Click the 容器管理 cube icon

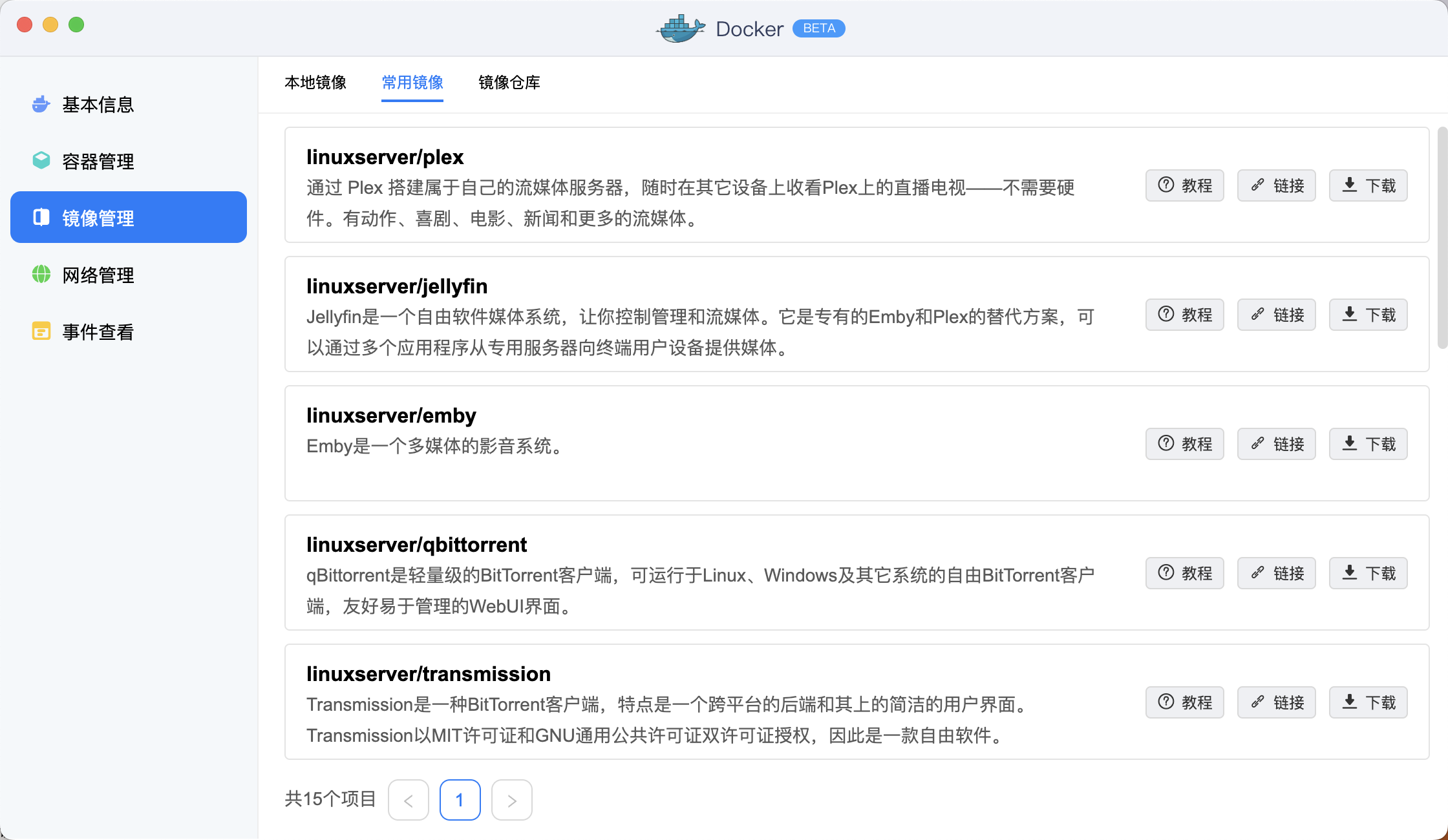[41, 160]
